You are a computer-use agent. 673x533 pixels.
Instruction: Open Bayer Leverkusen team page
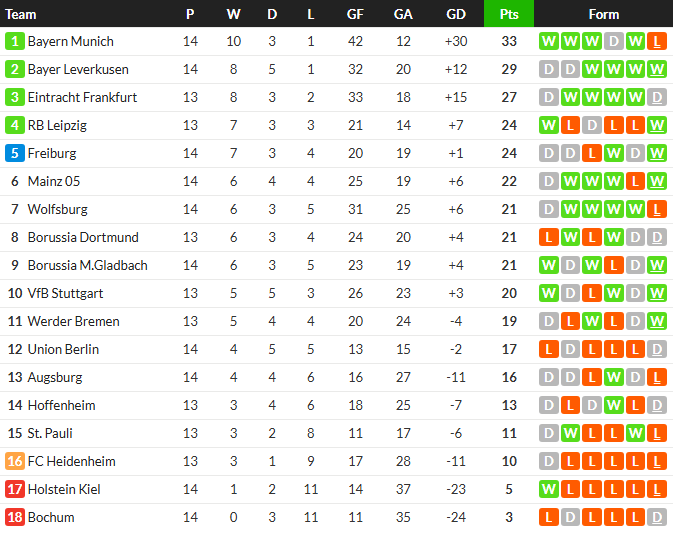point(78,69)
